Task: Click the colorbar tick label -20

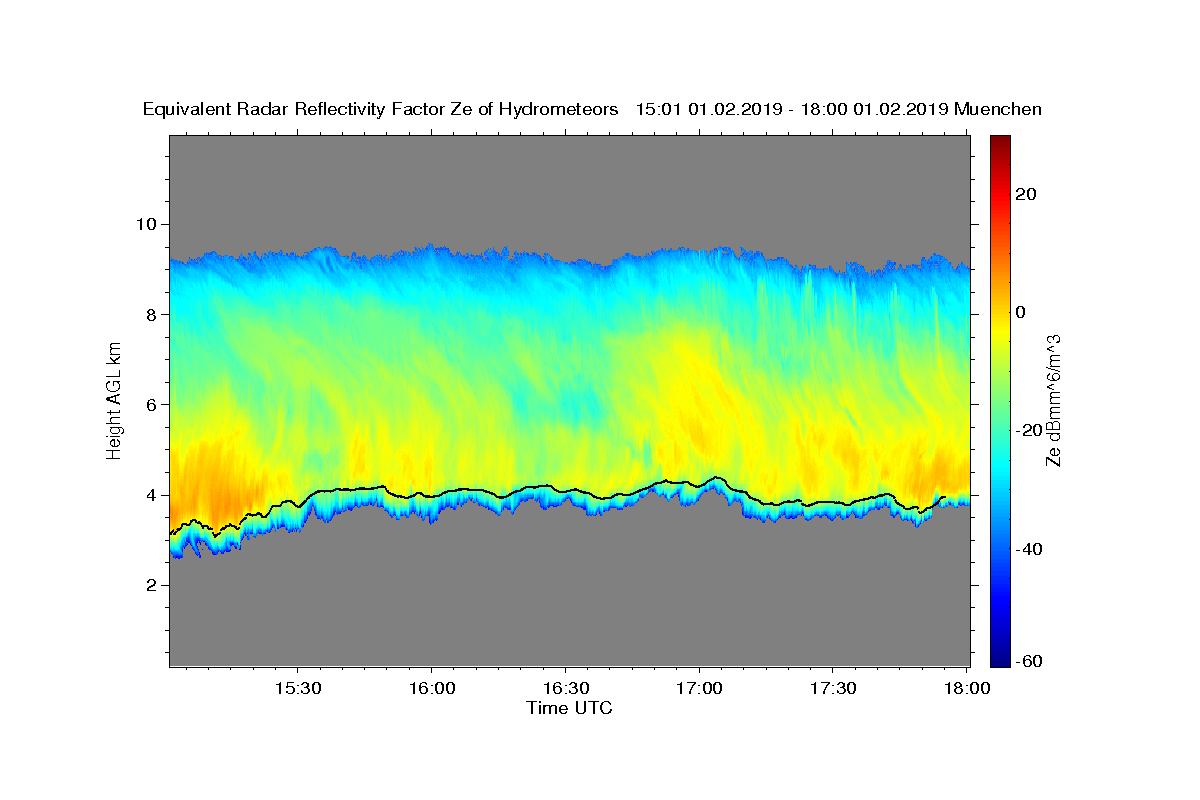Action: (x=1030, y=430)
